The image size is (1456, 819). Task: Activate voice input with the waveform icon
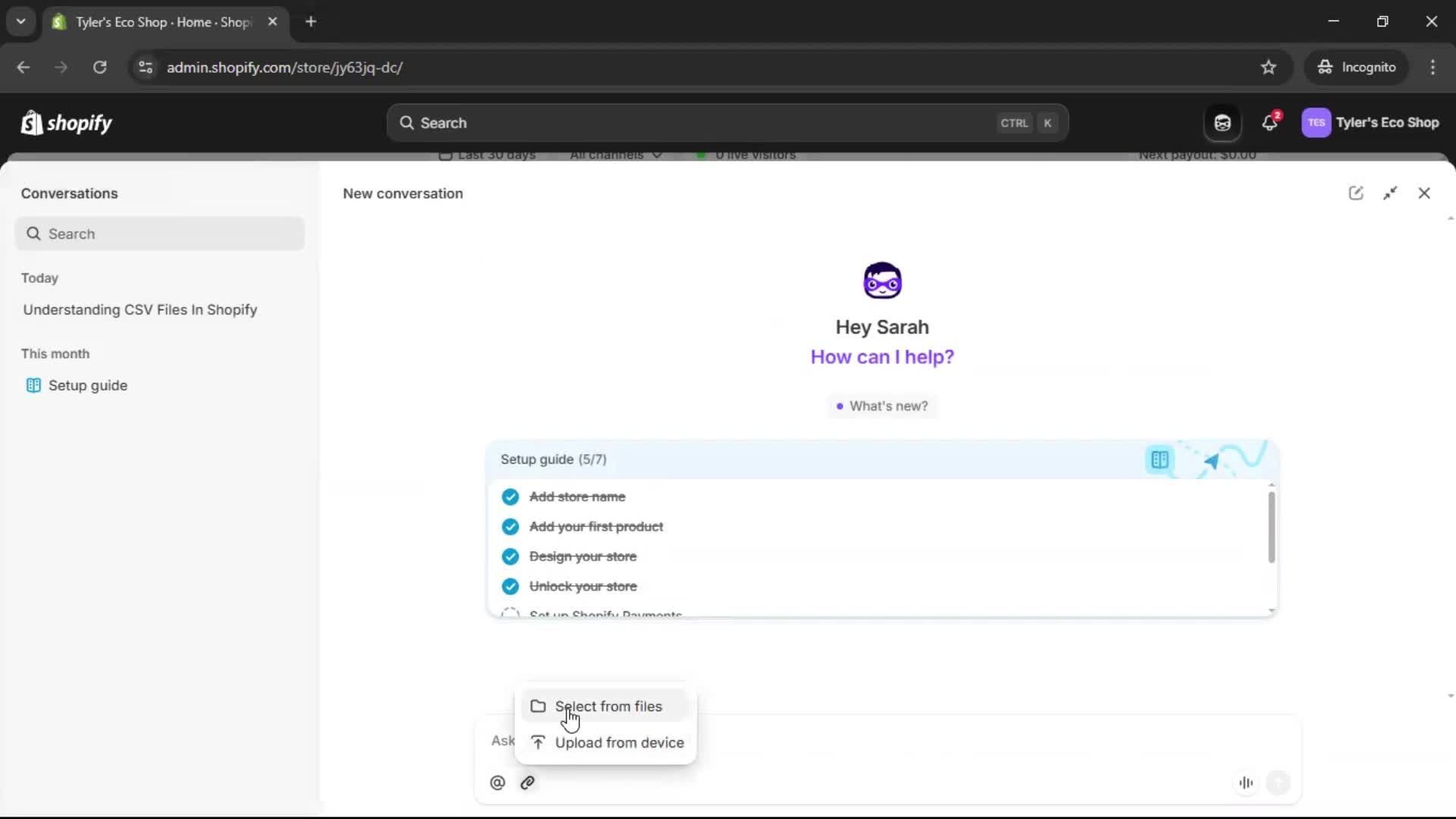1246,783
